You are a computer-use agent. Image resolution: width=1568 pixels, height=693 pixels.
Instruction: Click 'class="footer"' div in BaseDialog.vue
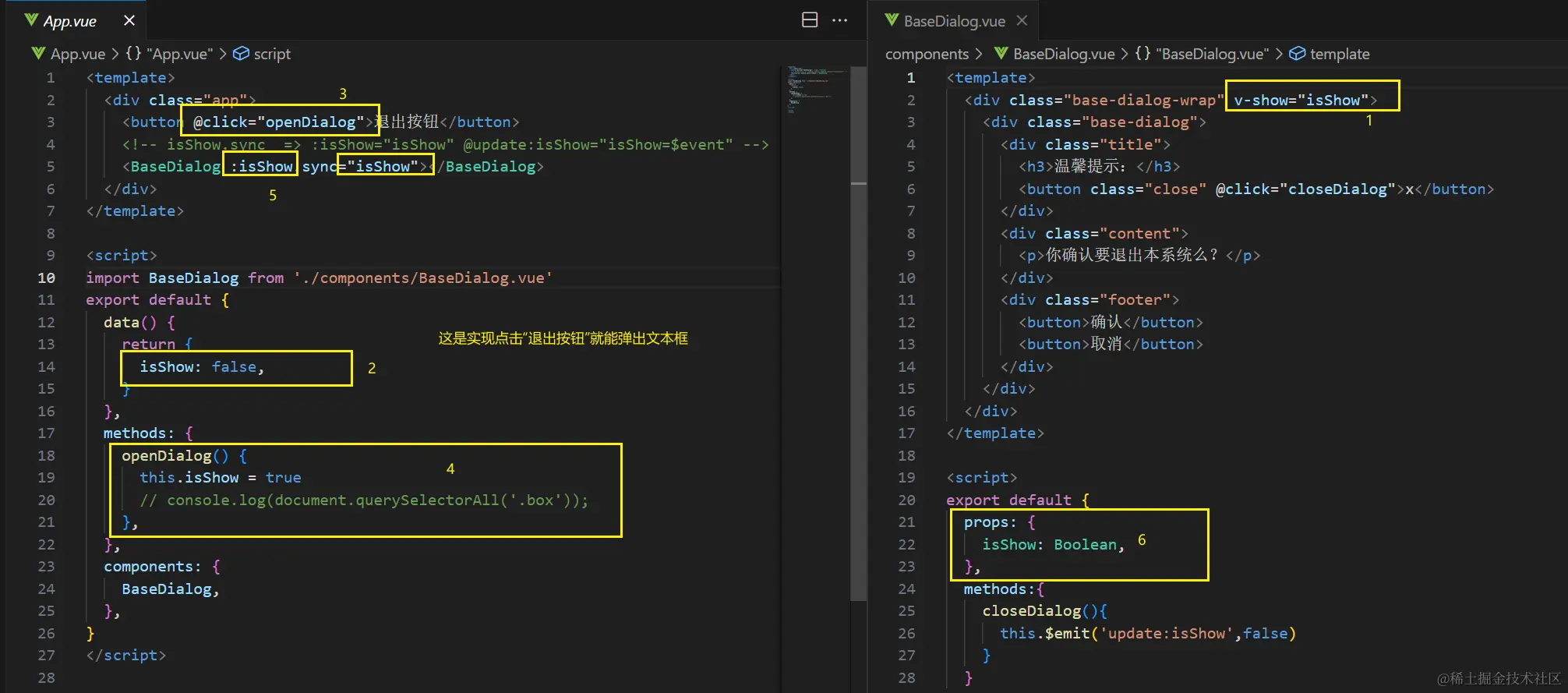click(1107, 300)
